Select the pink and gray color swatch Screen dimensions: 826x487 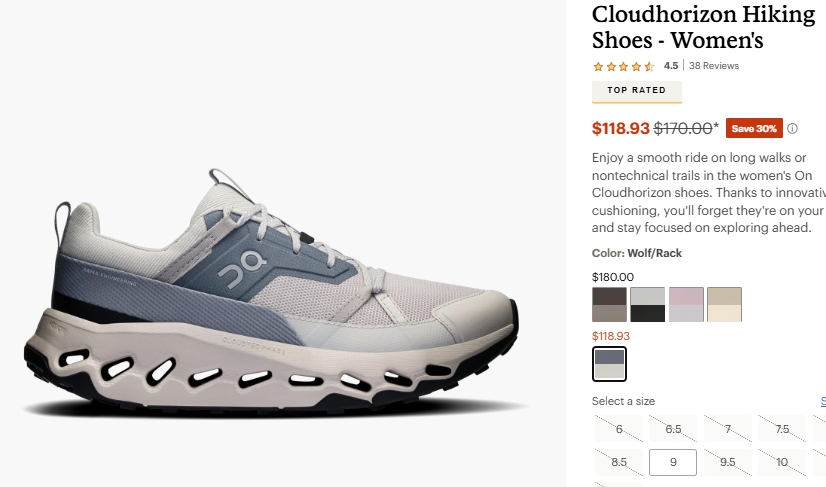click(686, 305)
